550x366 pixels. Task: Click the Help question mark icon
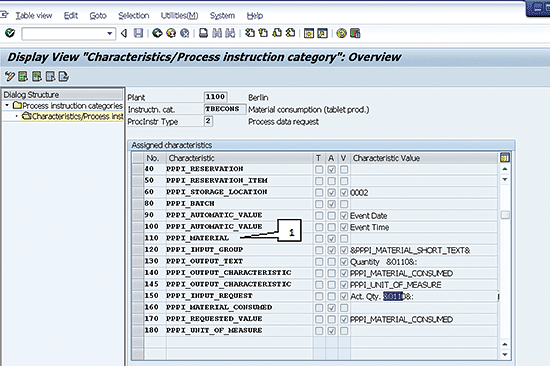341,33
